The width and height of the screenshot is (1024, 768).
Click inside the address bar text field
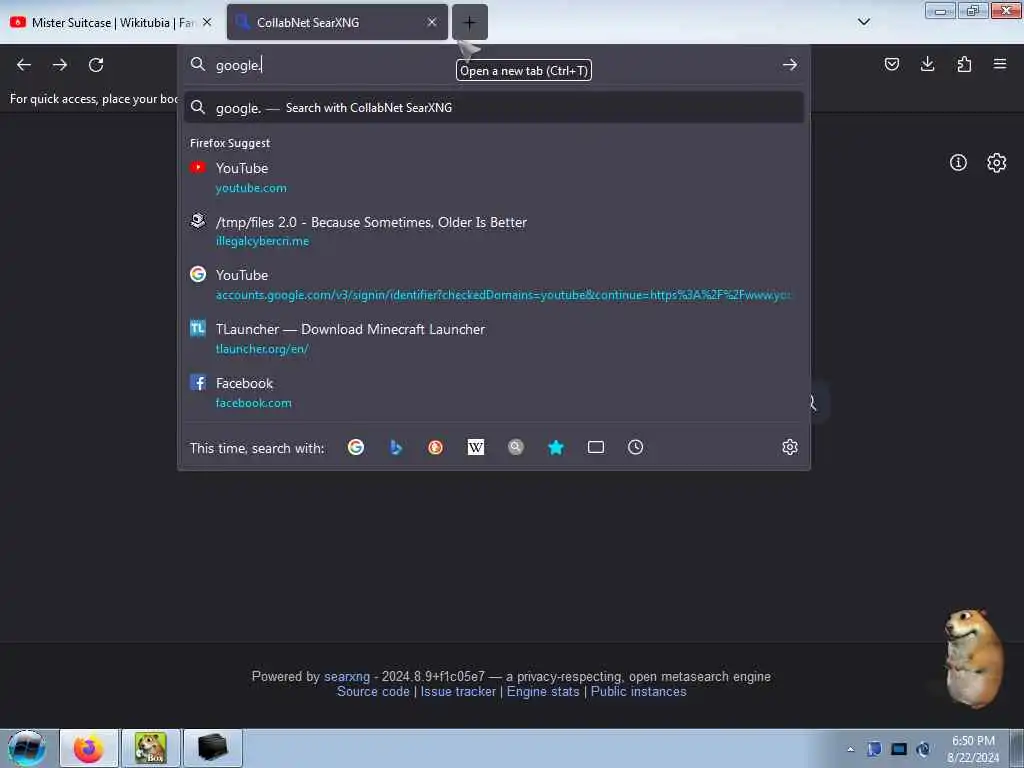pos(493,65)
